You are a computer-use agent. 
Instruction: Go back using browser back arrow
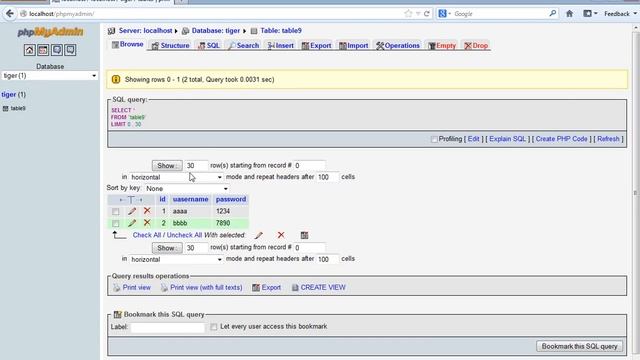click(x=9, y=13)
